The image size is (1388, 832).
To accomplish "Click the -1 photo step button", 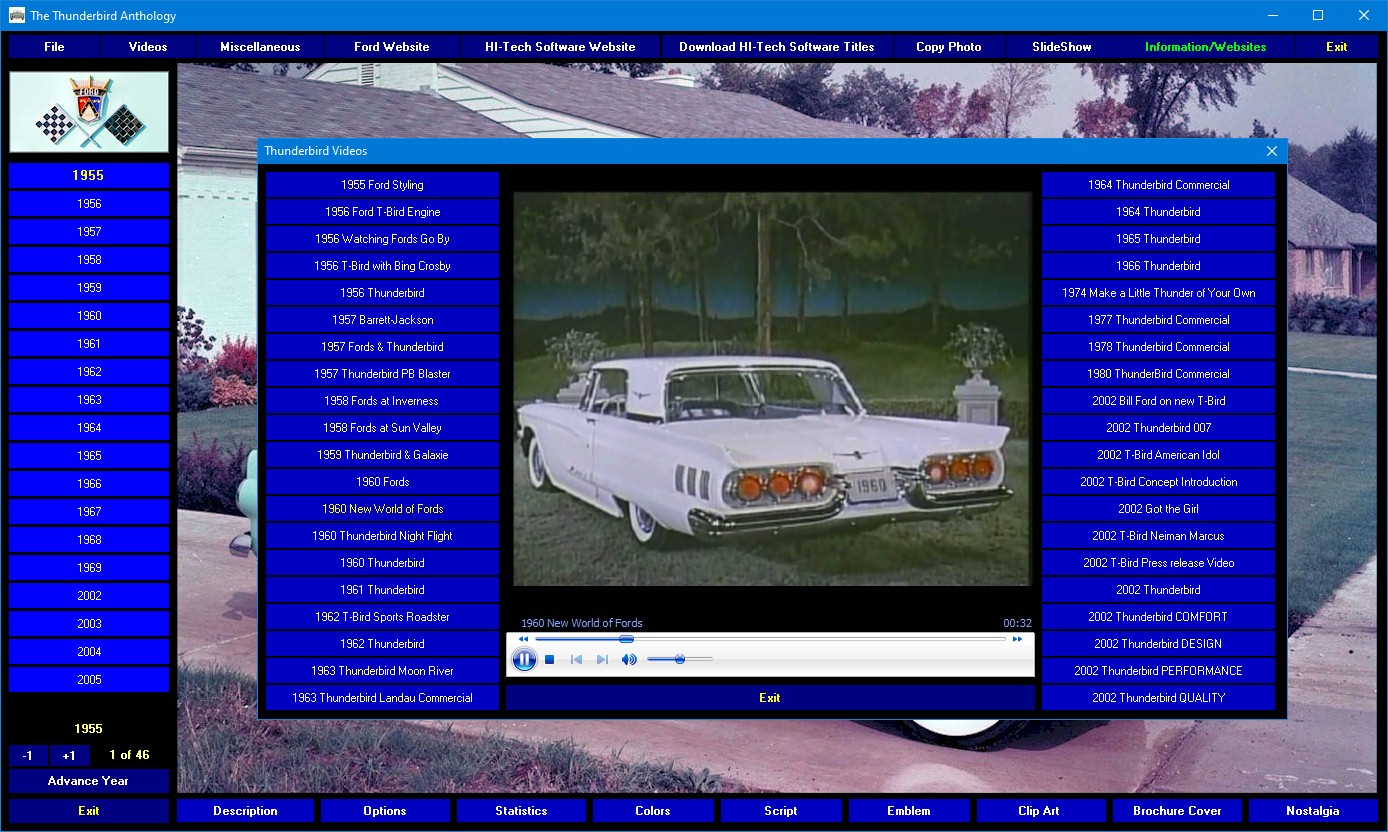I will tap(28, 755).
